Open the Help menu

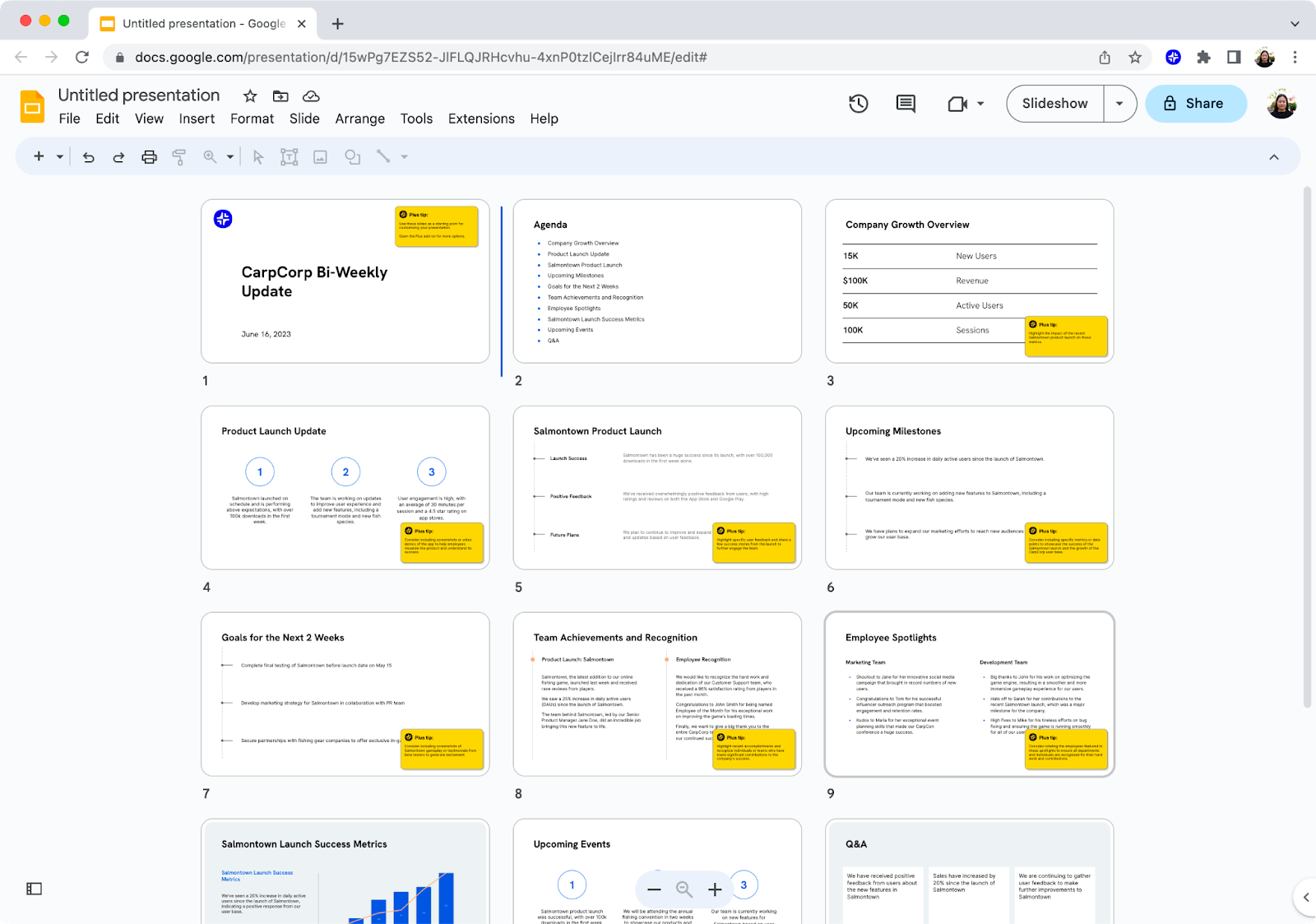pyautogui.click(x=544, y=118)
